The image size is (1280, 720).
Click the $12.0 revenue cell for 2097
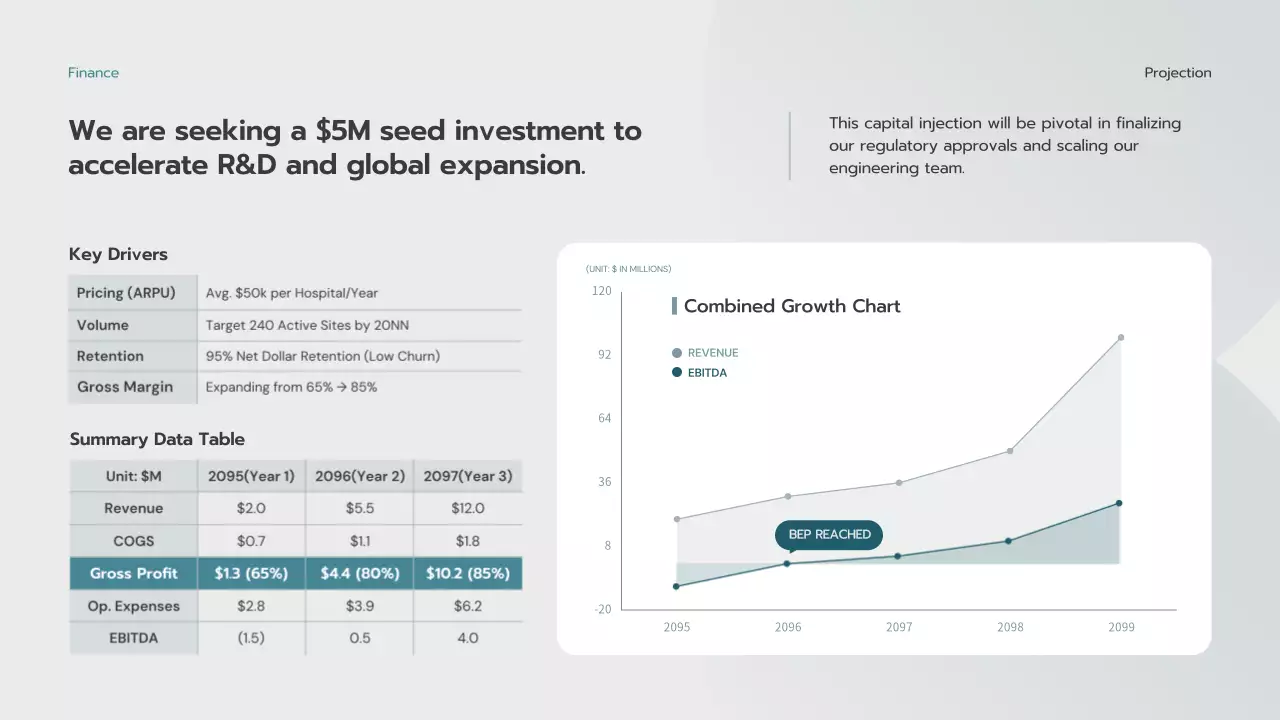click(468, 508)
